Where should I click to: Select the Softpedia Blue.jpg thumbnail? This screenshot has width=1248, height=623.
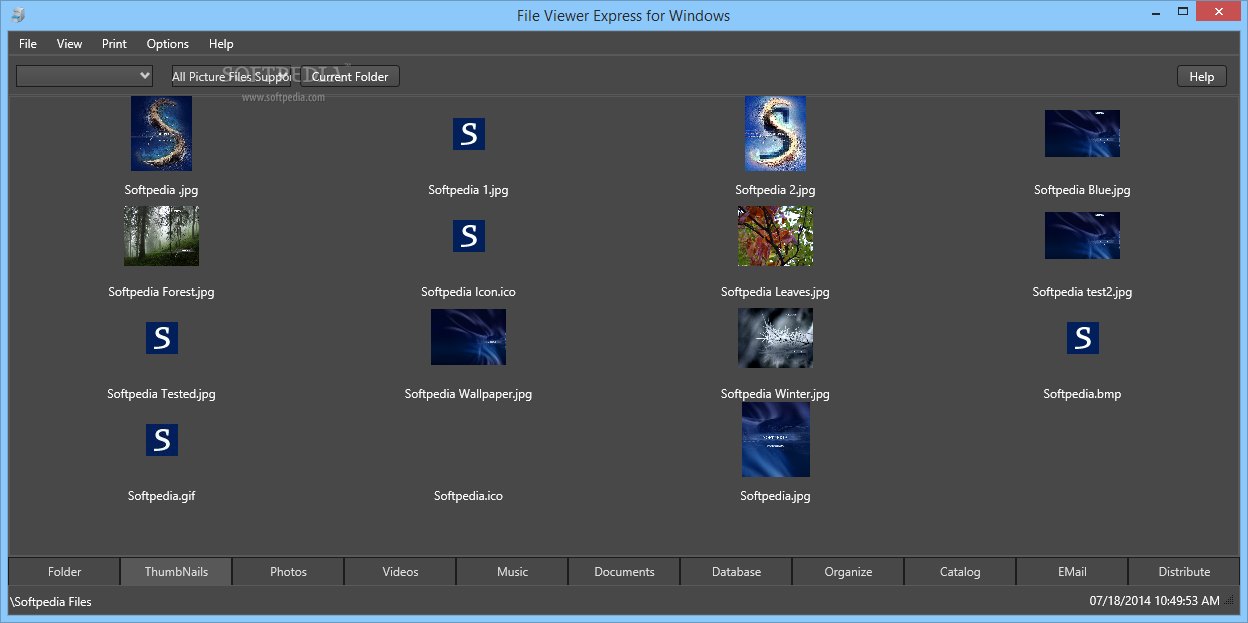[x=1082, y=134]
